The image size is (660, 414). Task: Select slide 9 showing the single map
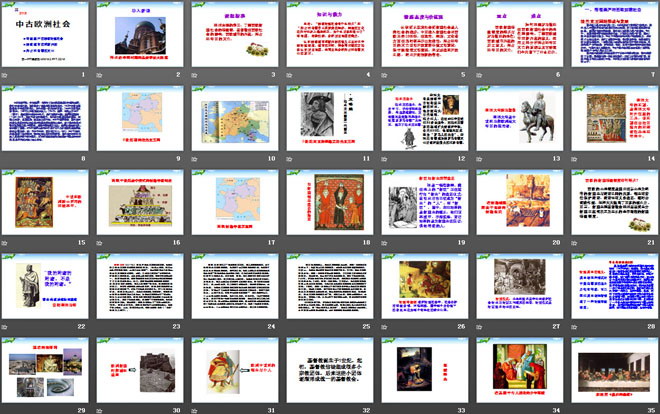coord(142,119)
